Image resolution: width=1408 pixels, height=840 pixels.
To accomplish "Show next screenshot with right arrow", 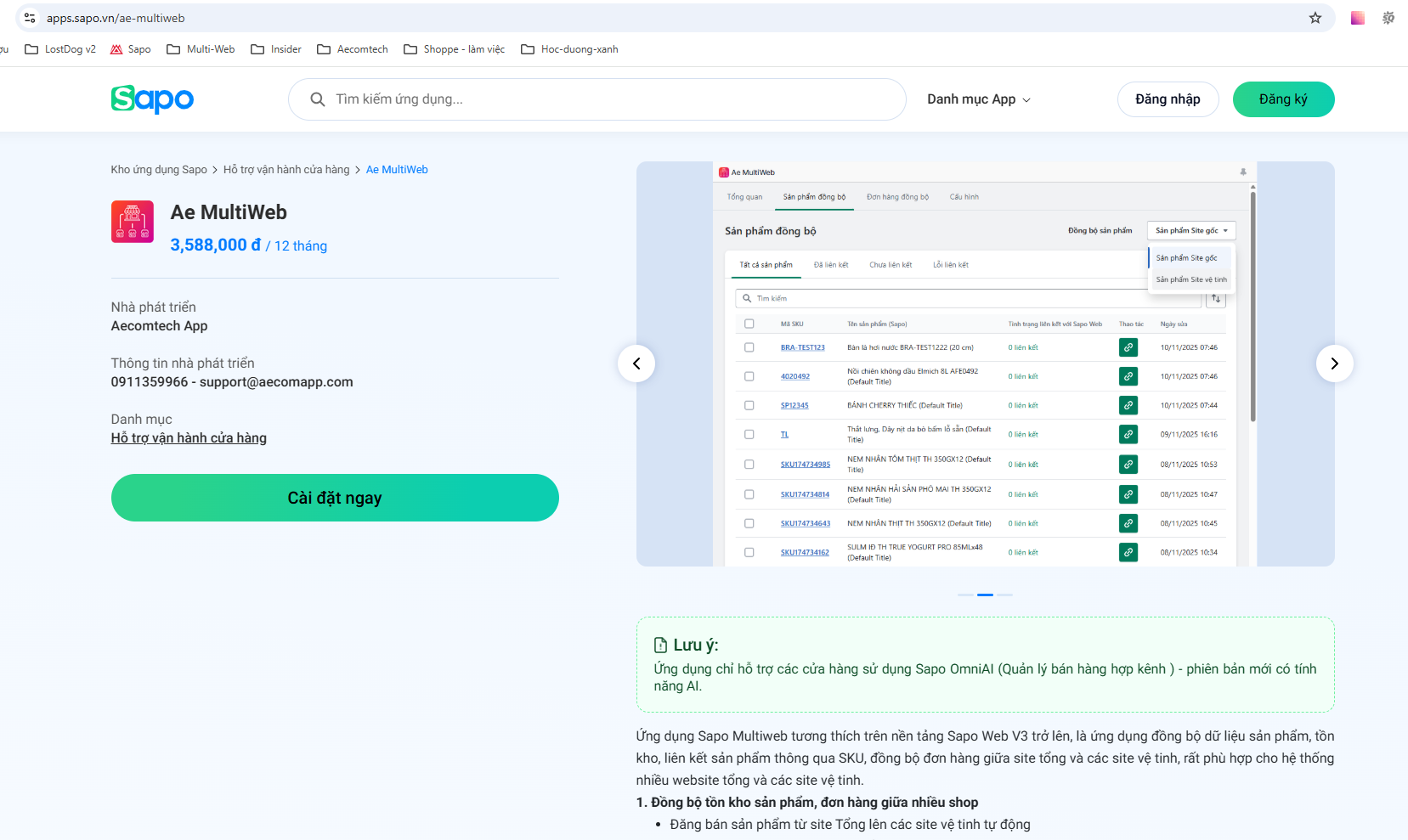I will [x=1334, y=364].
